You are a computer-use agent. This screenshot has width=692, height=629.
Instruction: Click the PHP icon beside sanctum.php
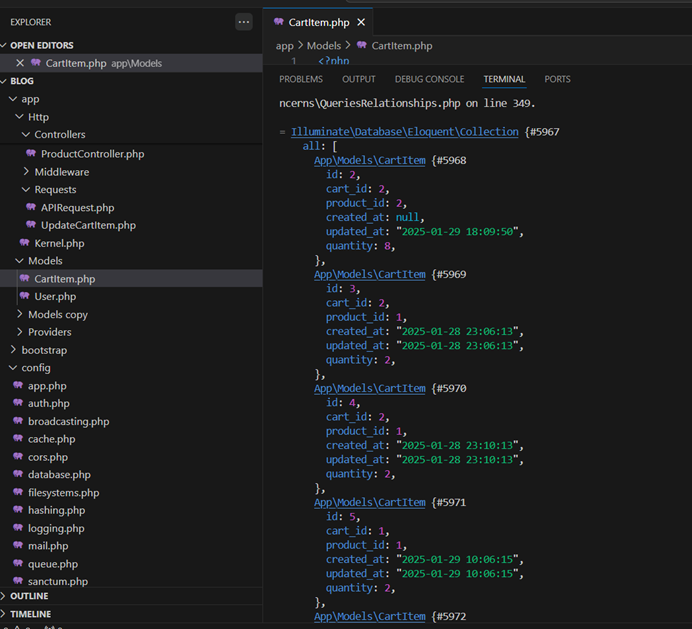(x=18, y=581)
